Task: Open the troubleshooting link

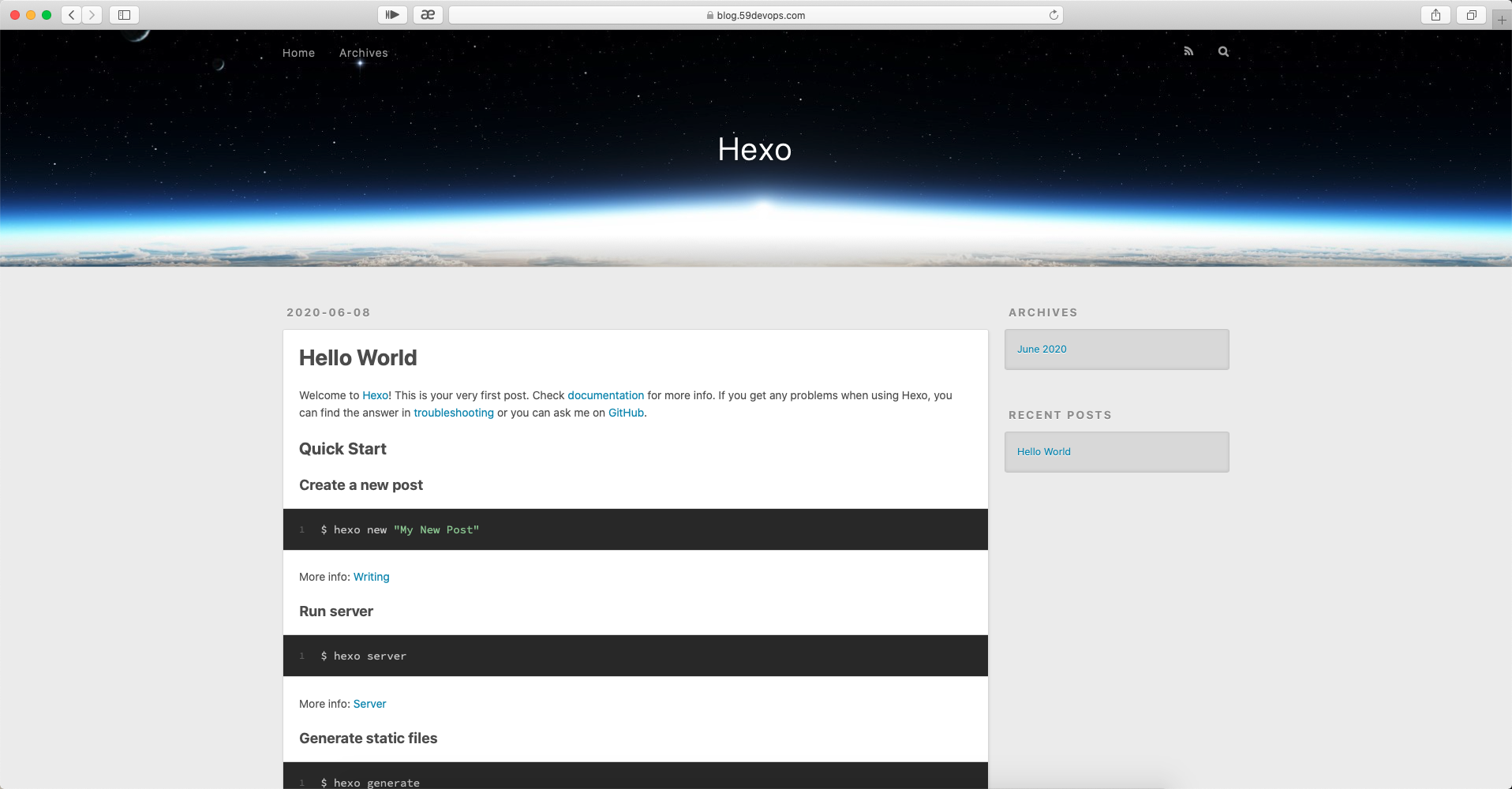Action: pos(454,413)
